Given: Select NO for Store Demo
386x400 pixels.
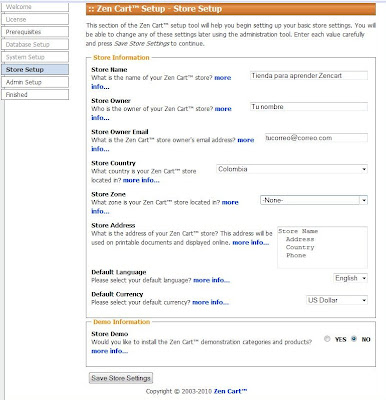Looking at the screenshot, I should coord(354,339).
